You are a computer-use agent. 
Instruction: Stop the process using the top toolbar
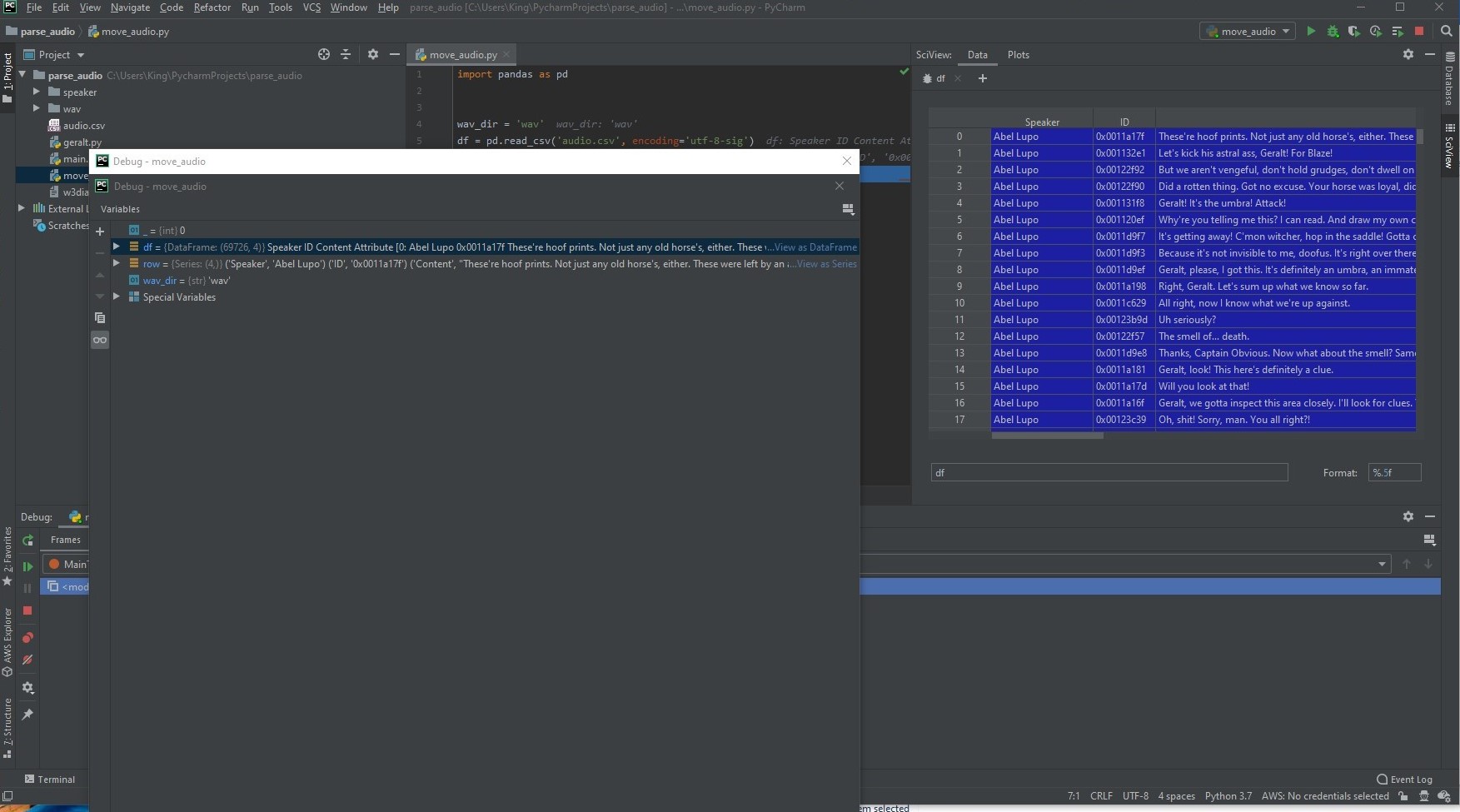point(1419,31)
